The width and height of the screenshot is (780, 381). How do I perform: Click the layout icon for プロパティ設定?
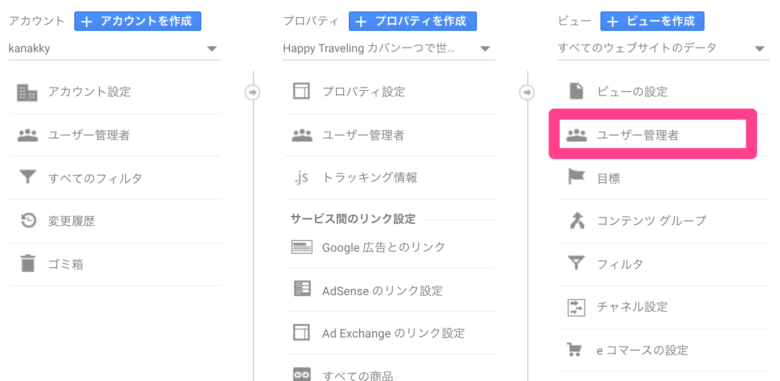[x=301, y=92]
